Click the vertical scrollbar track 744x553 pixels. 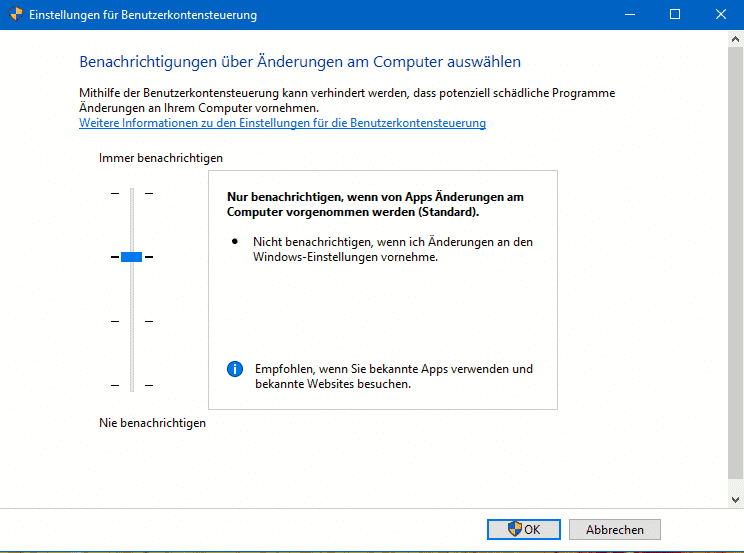coord(735,270)
